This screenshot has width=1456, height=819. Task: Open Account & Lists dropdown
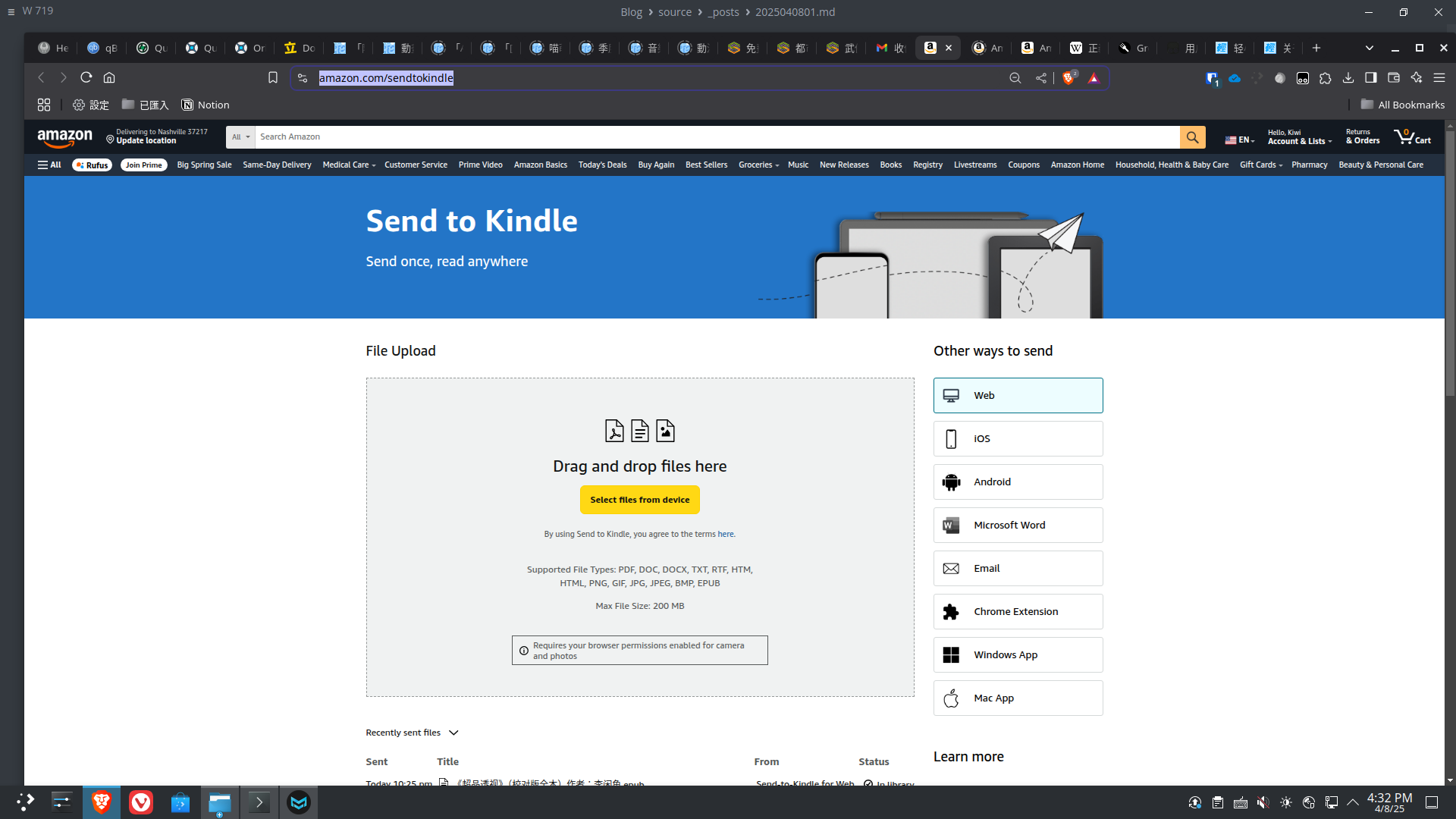click(1299, 141)
